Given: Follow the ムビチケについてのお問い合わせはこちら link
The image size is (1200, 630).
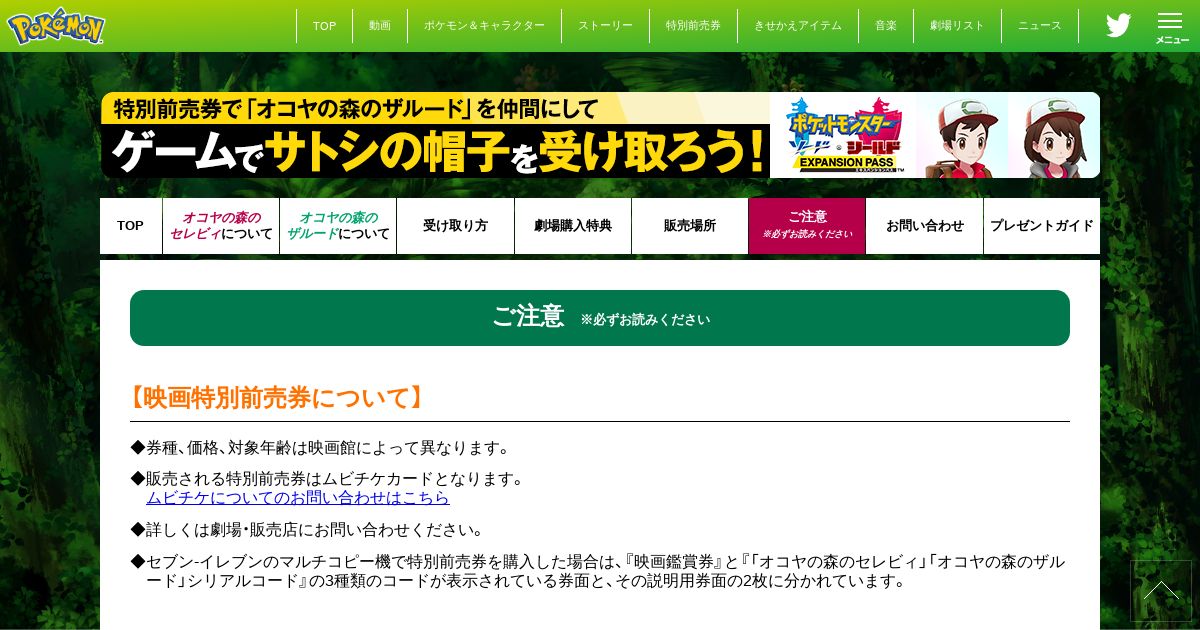Looking at the screenshot, I should tap(298, 498).
